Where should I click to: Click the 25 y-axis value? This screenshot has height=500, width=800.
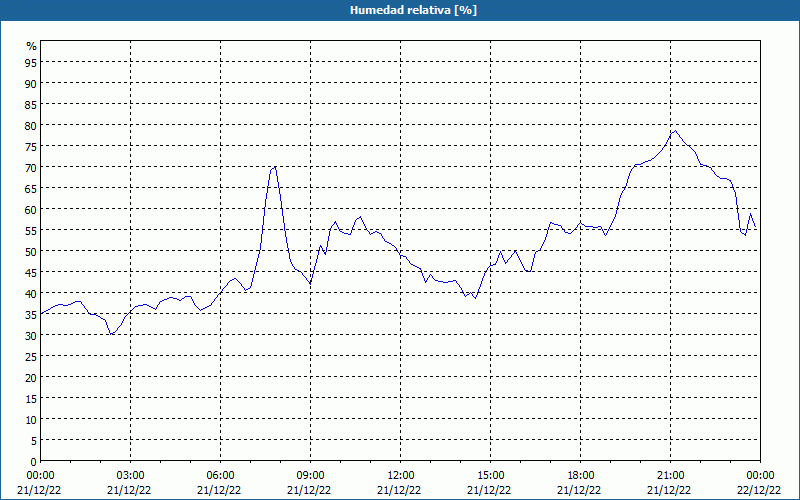coord(31,356)
